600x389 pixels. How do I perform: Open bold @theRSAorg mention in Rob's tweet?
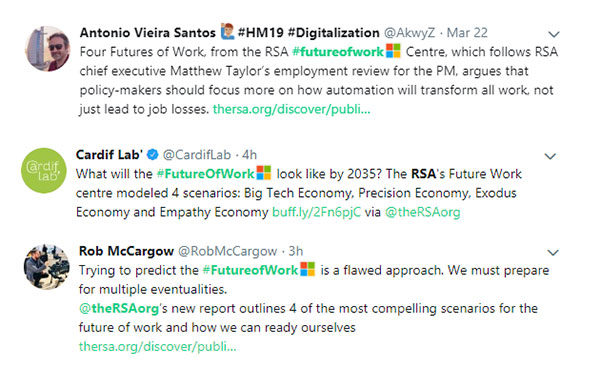pos(119,308)
